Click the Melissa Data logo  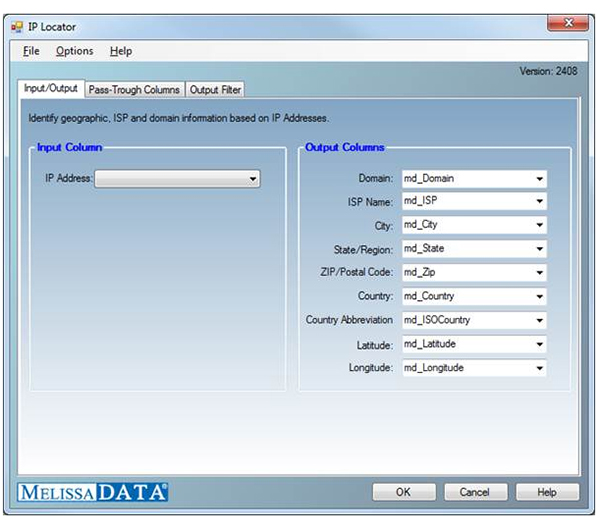point(93,492)
